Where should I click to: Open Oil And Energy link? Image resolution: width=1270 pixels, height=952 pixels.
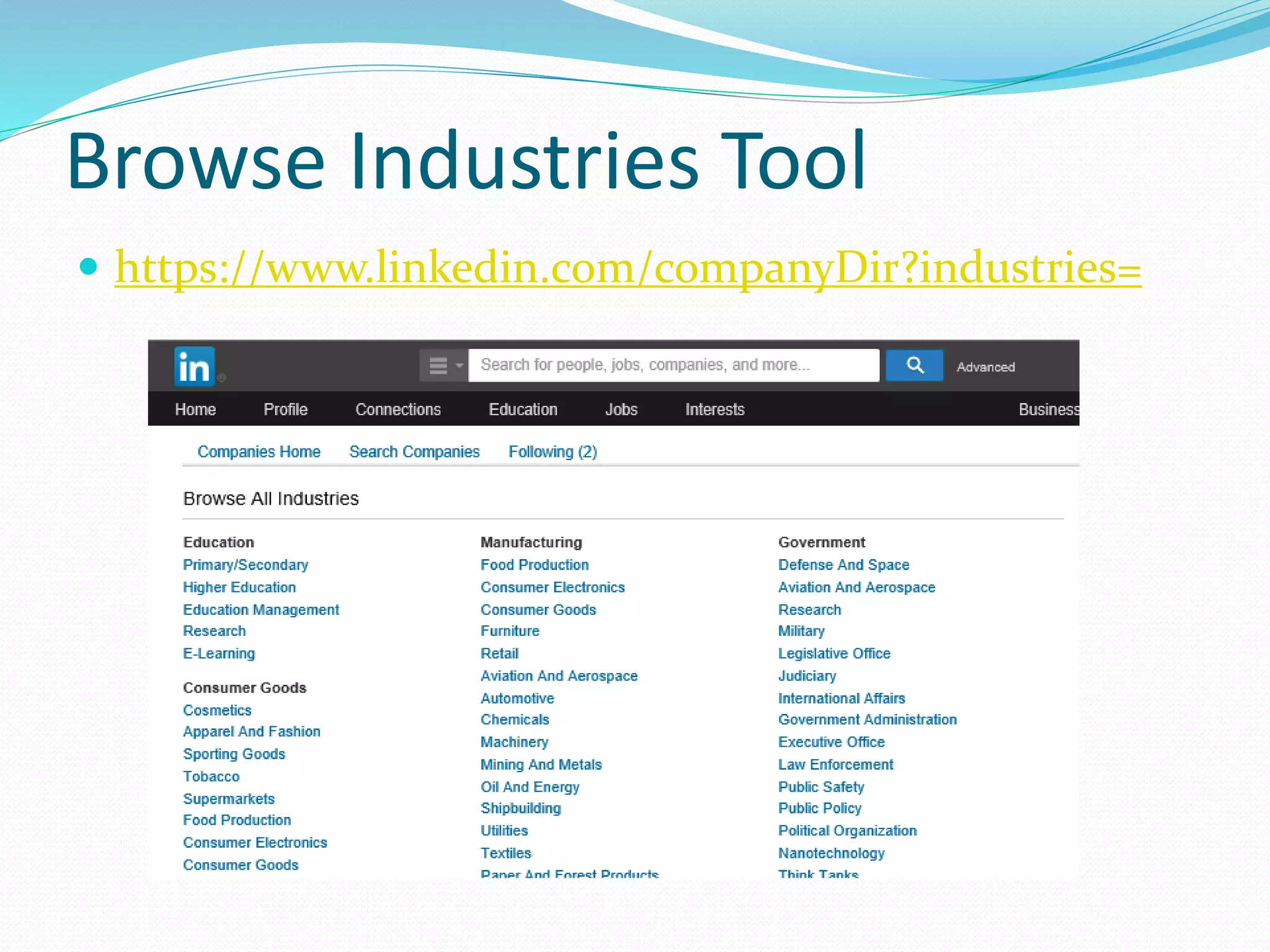pyautogui.click(x=530, y=787)
